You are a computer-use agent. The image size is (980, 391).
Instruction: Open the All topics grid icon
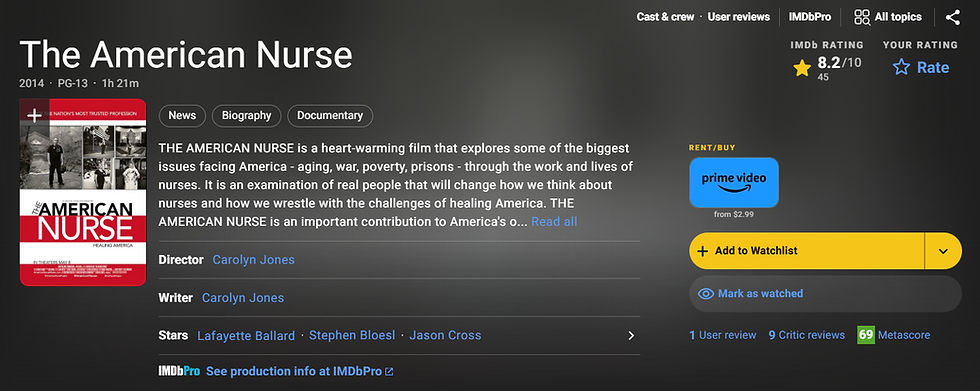tap(862, 17)
